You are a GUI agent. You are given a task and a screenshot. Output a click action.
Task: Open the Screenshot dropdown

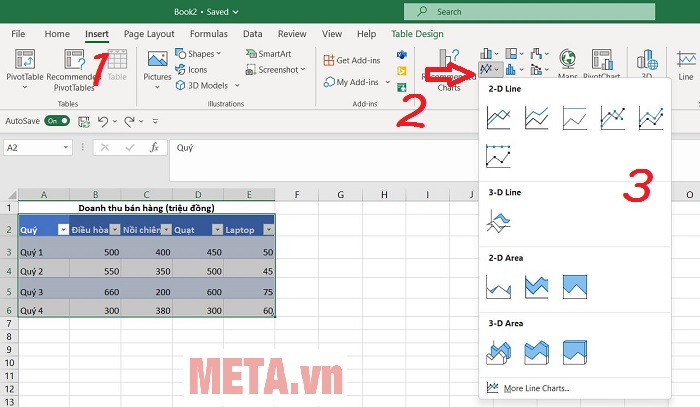pyautogui.click(x=275, y=70)
